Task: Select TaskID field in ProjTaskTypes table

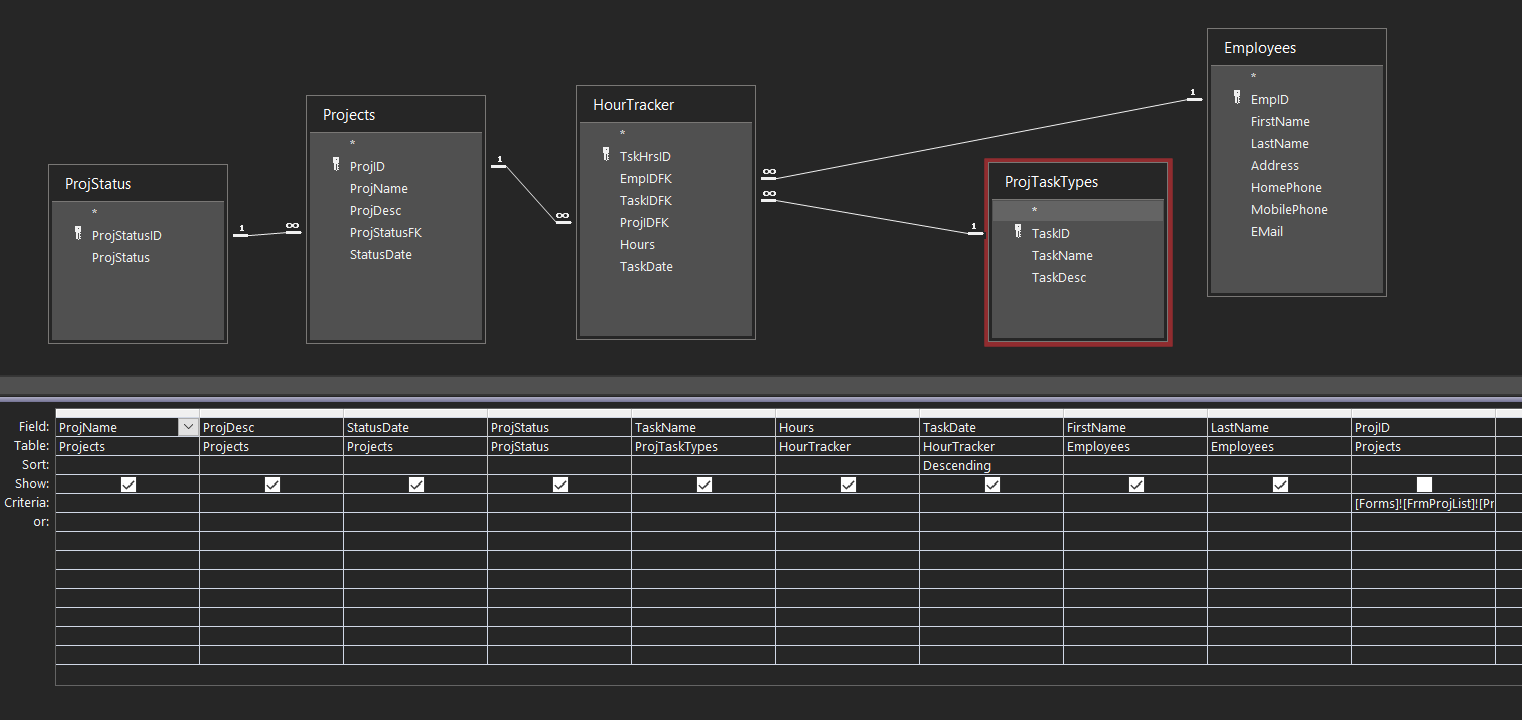Action: point(1051,234)
